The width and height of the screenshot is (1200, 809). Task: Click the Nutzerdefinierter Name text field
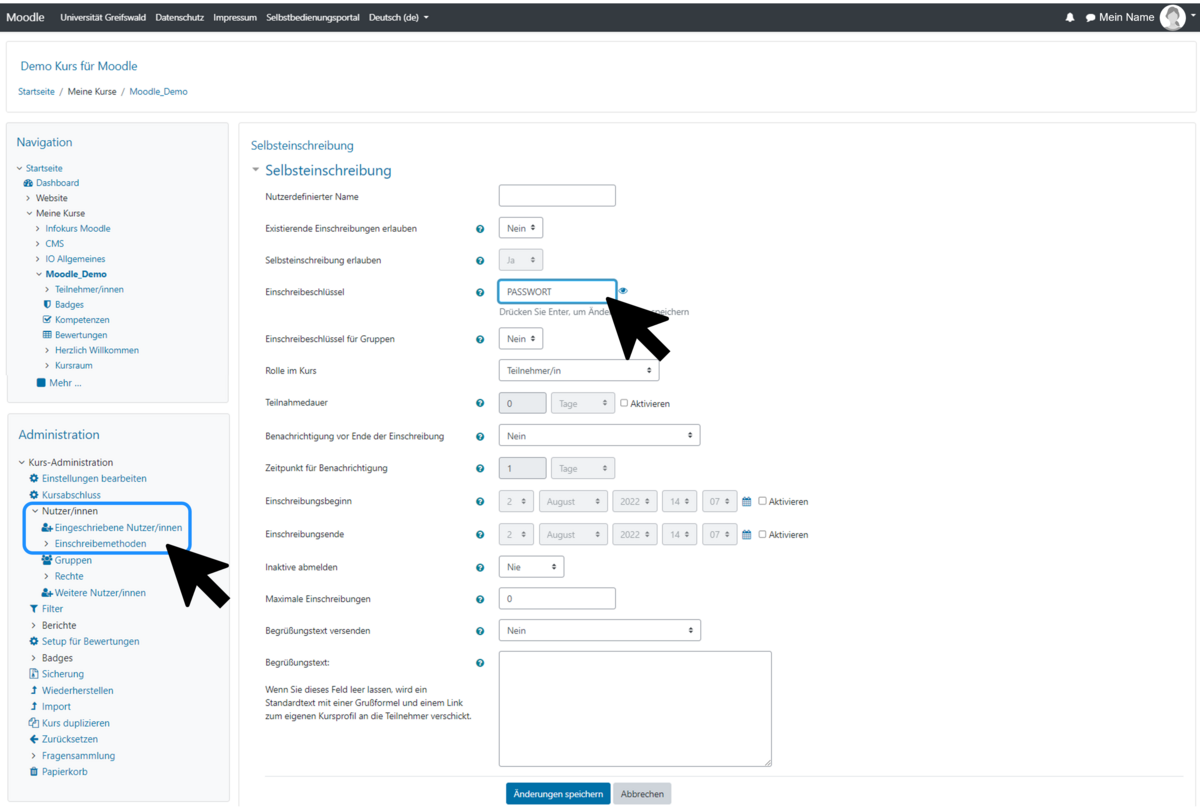[557, 196]
